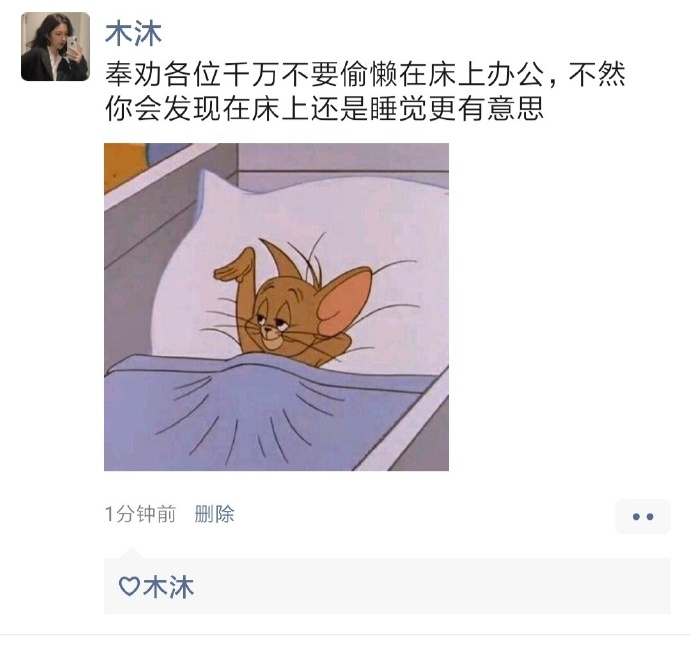Click the heart icon in the likes bar
Image resolution: width=690 pixels, height=648 pixels.
129,586
